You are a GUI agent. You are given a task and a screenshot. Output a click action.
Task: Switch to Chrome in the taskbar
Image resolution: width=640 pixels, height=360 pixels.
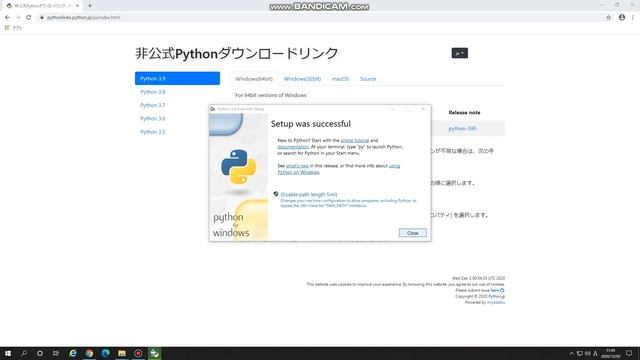[x=89, y=353]
